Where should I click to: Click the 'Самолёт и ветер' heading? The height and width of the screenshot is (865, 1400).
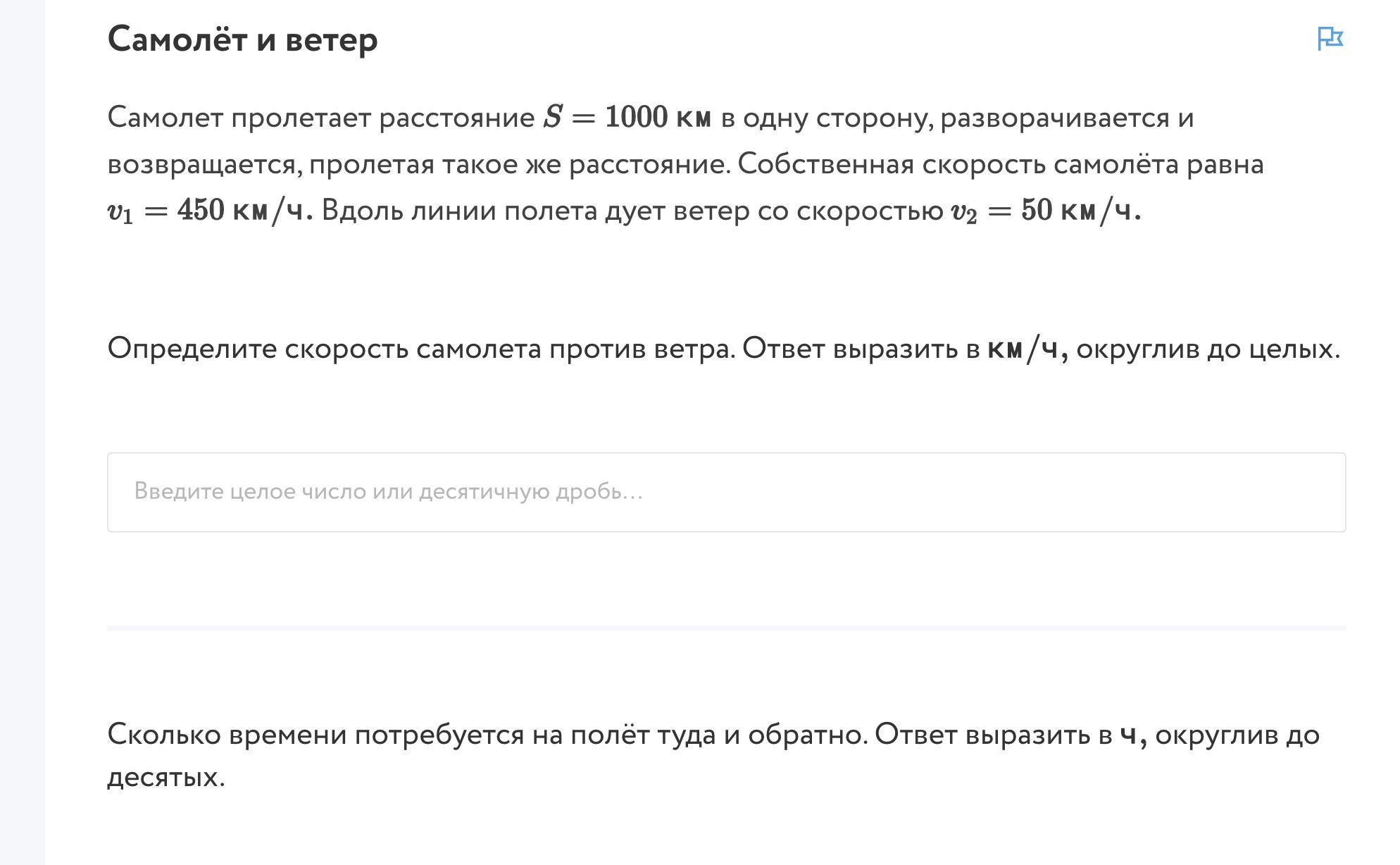242,39
